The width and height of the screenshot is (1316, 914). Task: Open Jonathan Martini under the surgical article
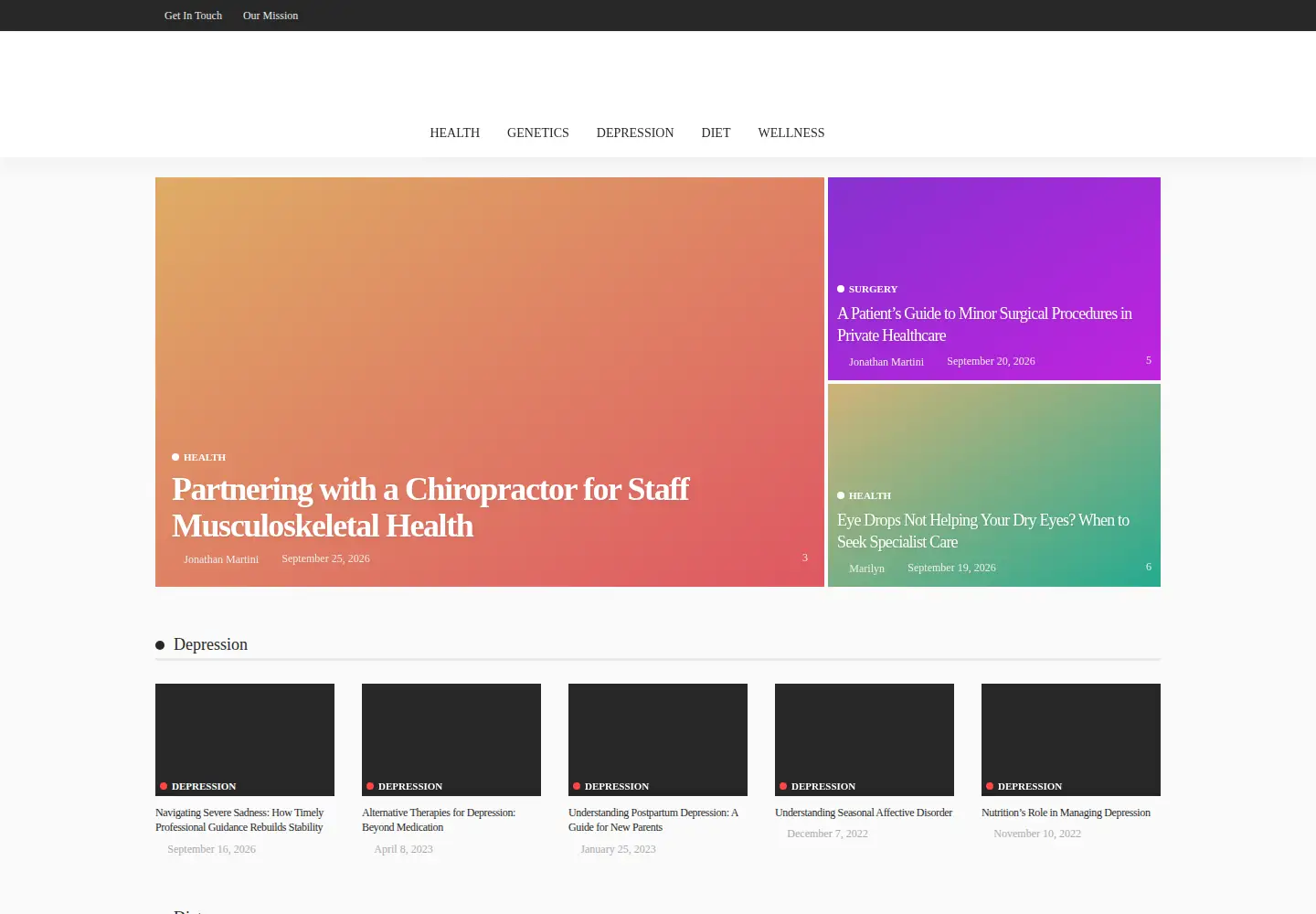(886, 362)
